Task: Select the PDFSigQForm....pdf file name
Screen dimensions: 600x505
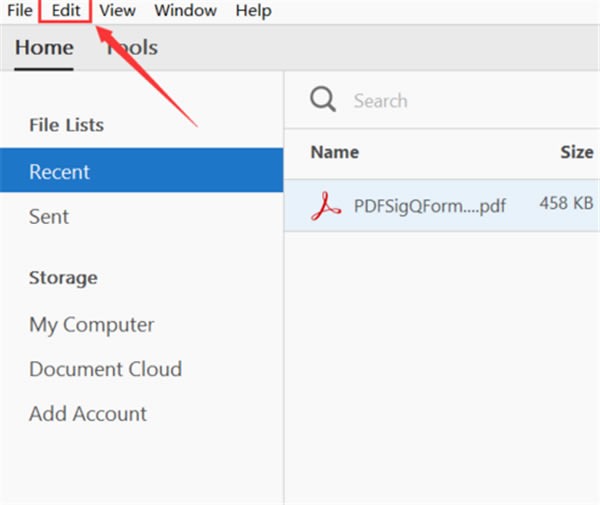Action: (430, 206)
